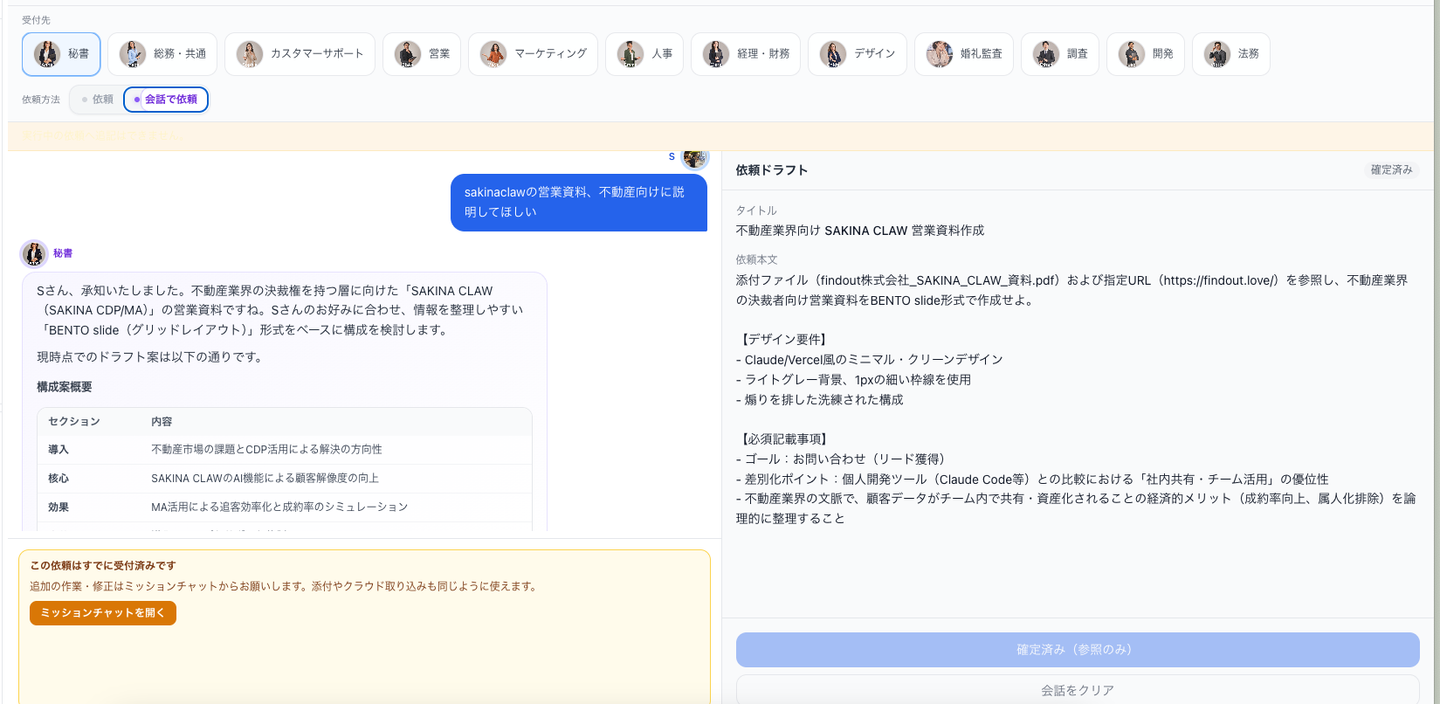Click the 依頼方法 label

click(x=41, y=100)
